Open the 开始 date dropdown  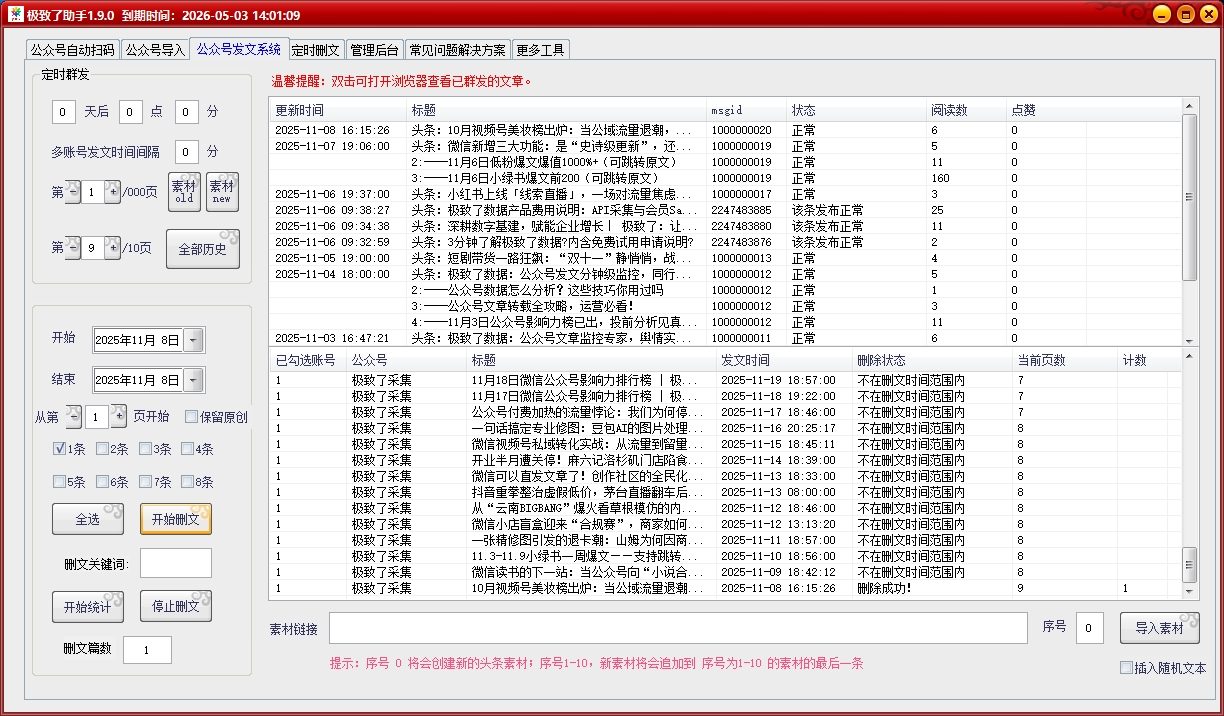tap(194, 340)
